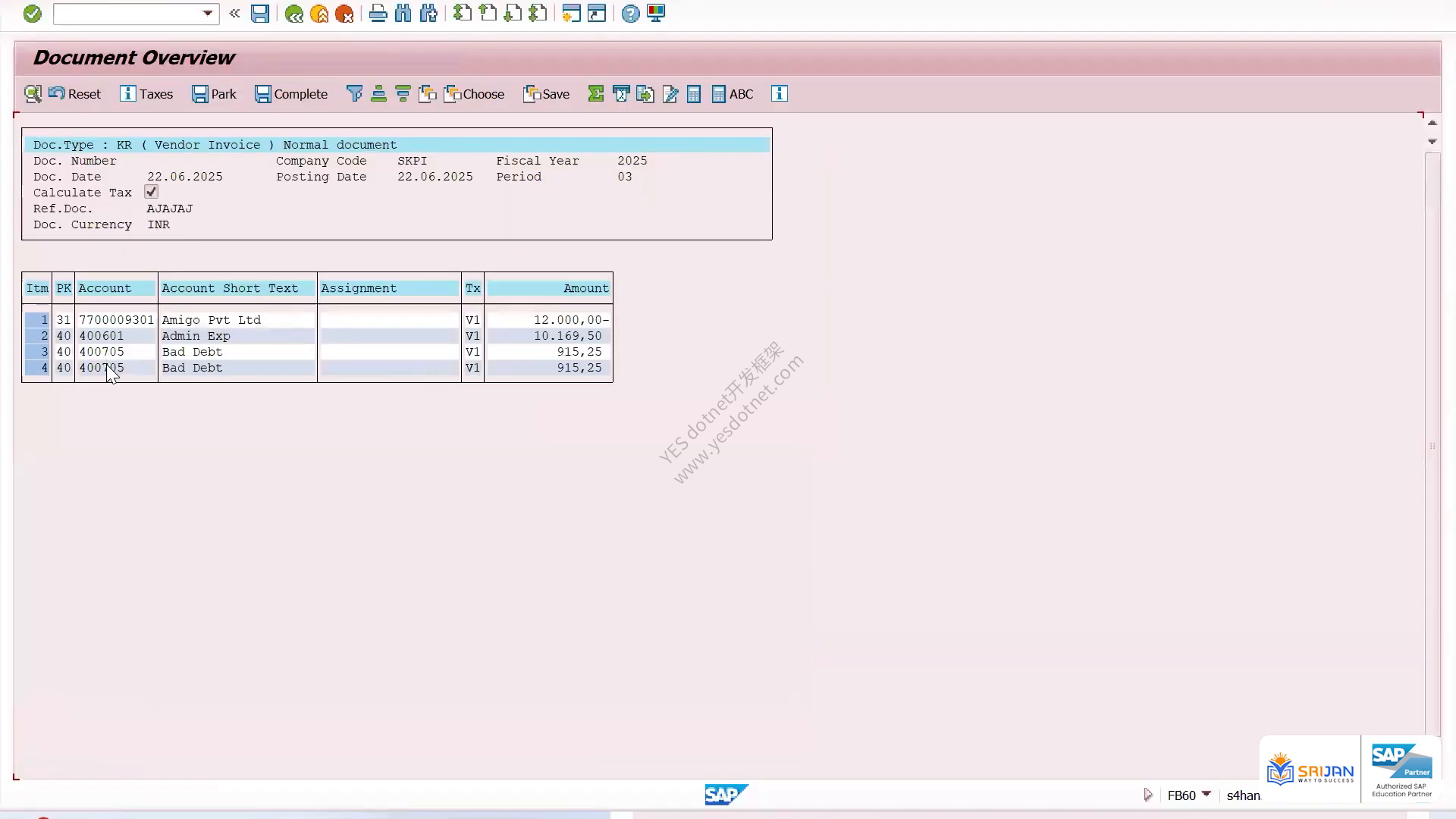
Task: Click the green Back icon
Action: pyautogui.click(x=294, y=14)
